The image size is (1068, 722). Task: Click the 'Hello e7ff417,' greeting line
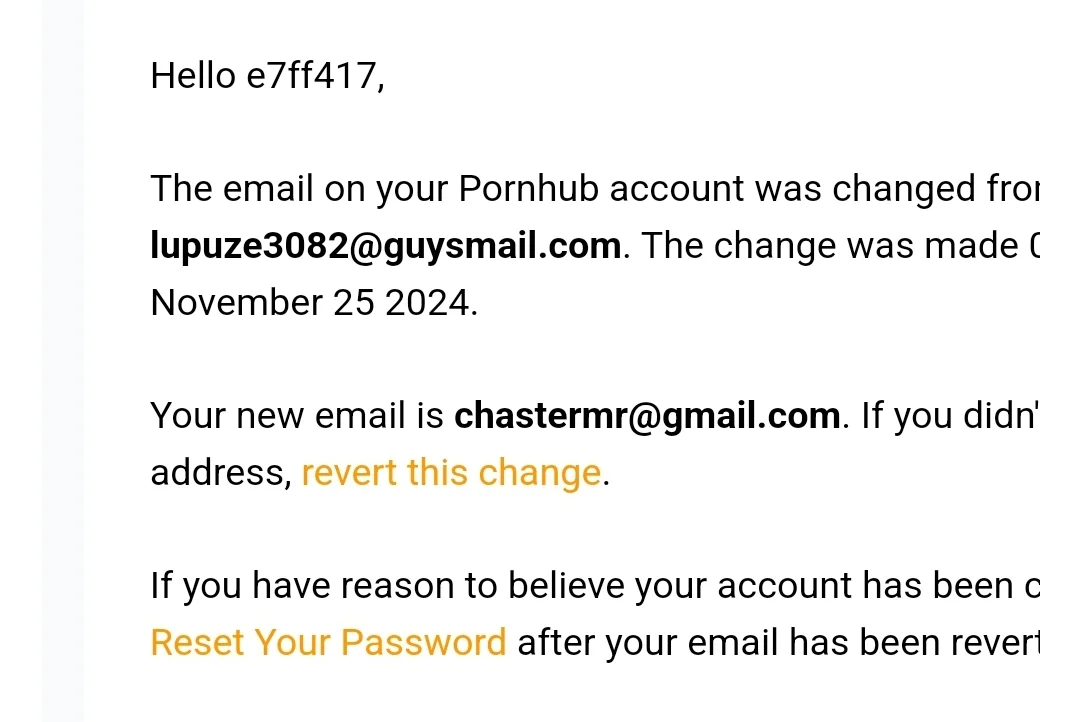pos(268,76)
